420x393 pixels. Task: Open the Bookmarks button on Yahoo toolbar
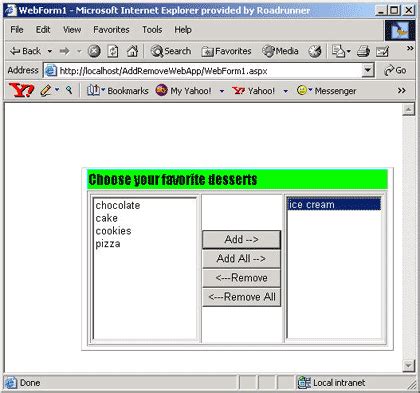pos(117,90)
